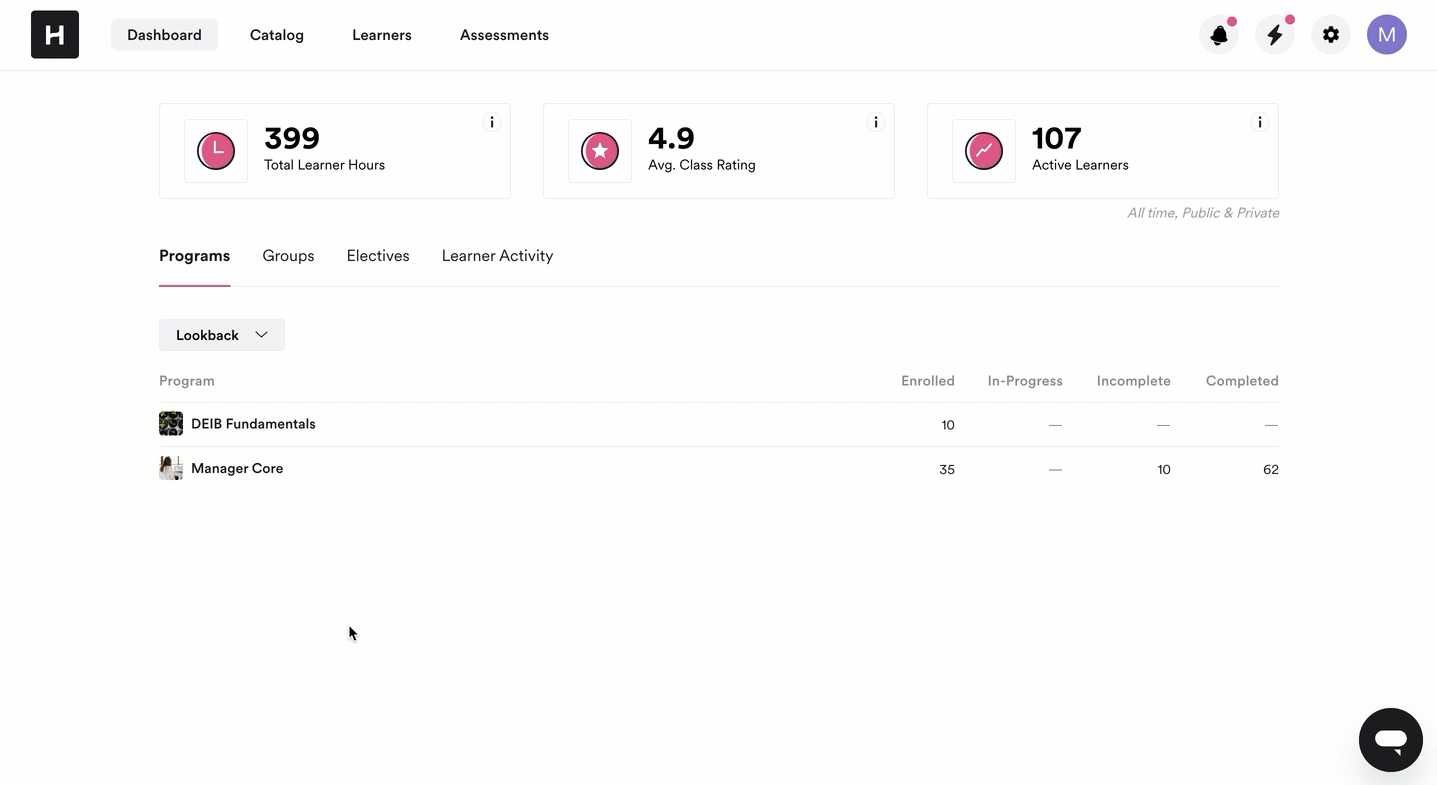1437x785 pixels.
Task: Open the chat support bubble
Action: click(x=1391, y=740)
